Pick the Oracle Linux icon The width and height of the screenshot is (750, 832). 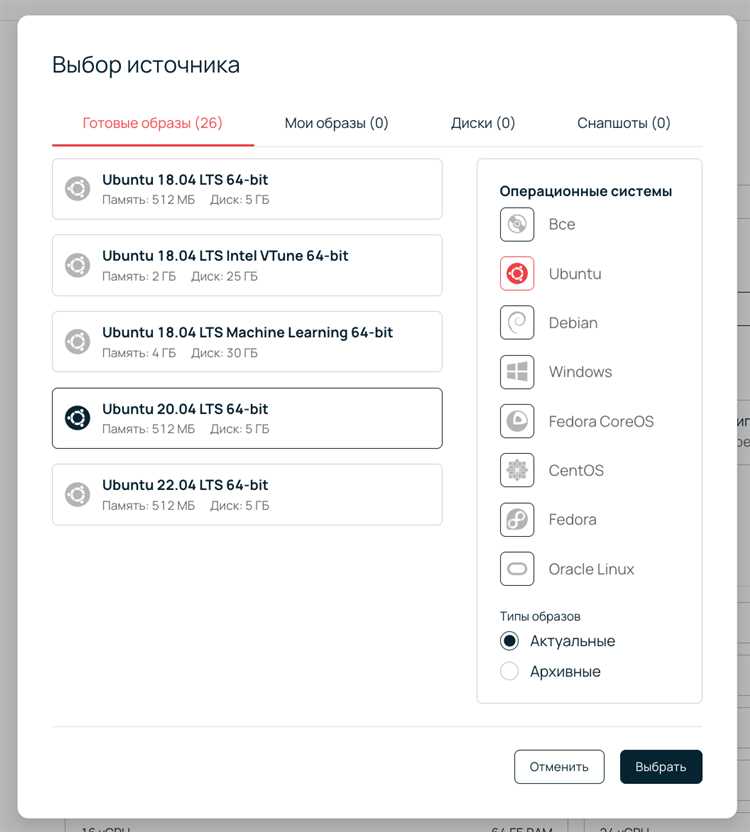[516, 569]
